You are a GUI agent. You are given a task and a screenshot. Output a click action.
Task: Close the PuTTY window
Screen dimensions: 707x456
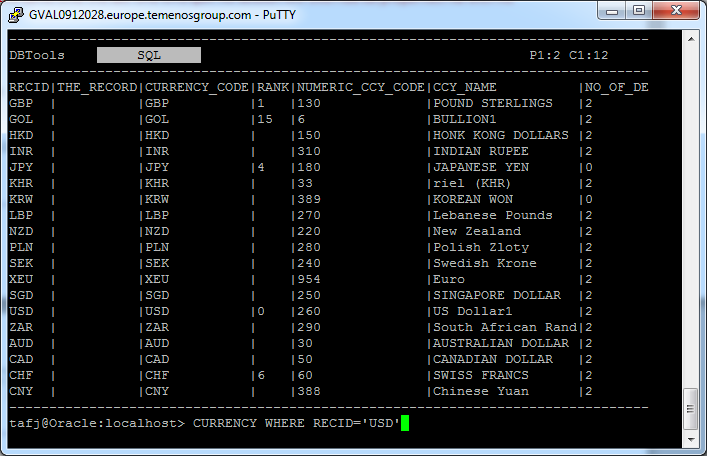point(676,10)
